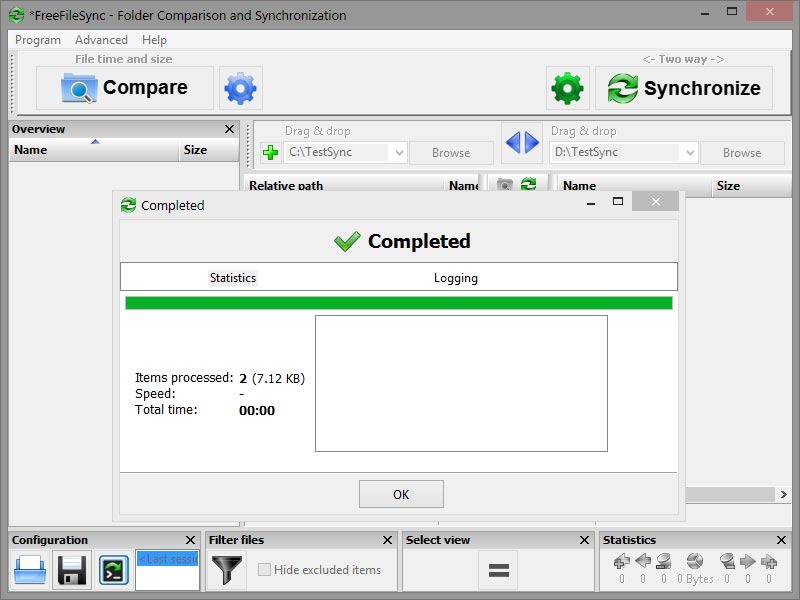
Task: Add folder pair with green plus
Action: (x=270, y=153)
